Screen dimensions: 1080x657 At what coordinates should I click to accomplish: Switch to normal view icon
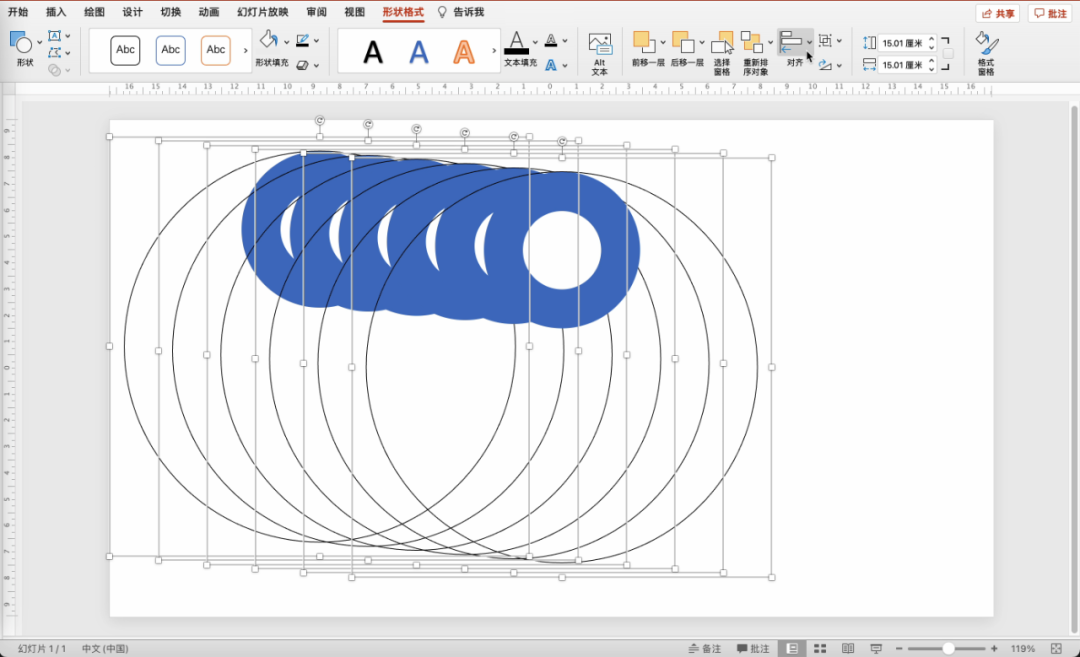click(x=792, y=648)
